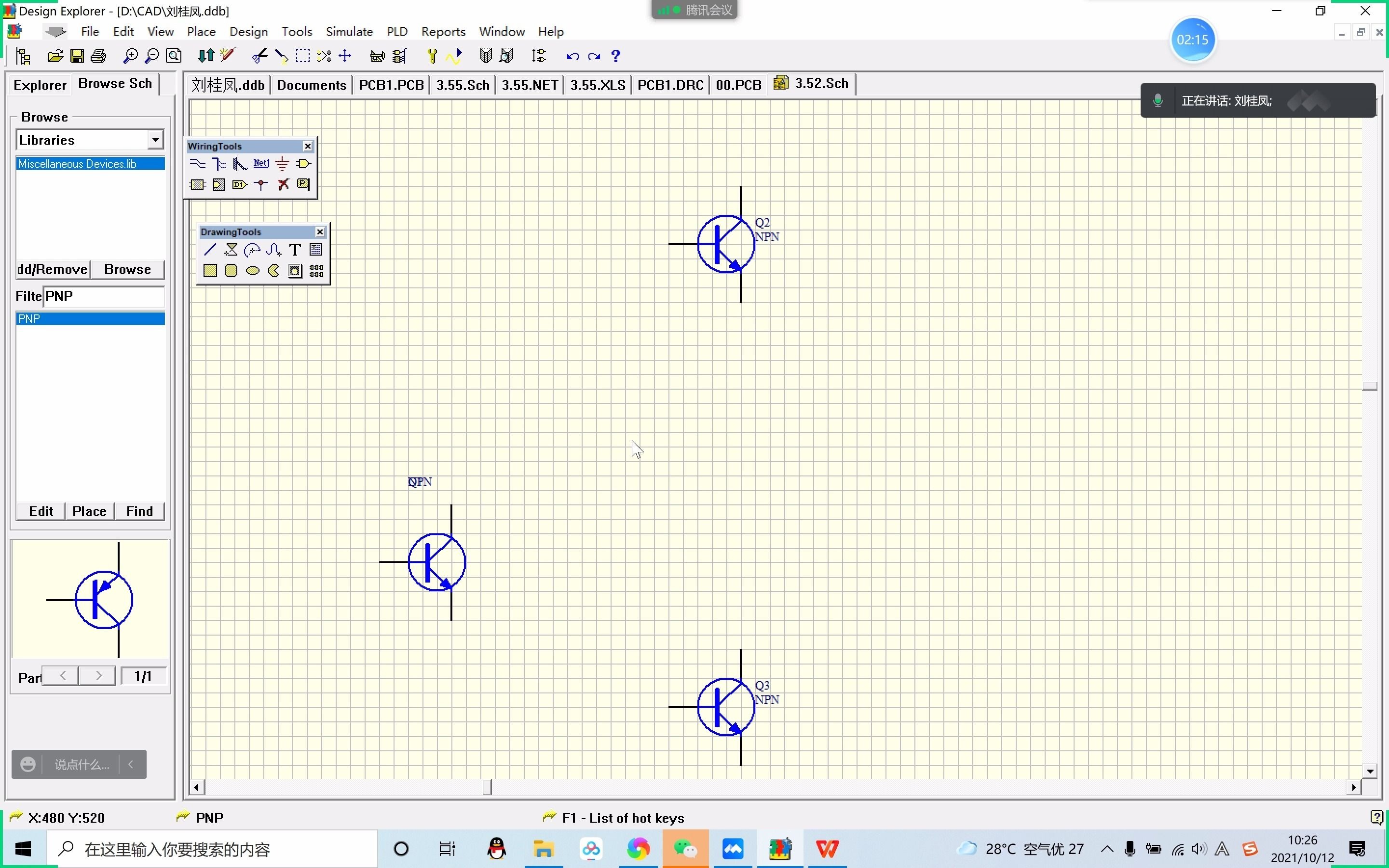Click the Save diskette icon in toolbar
This screenshot has width=1389, height=868.
[77, 56]
